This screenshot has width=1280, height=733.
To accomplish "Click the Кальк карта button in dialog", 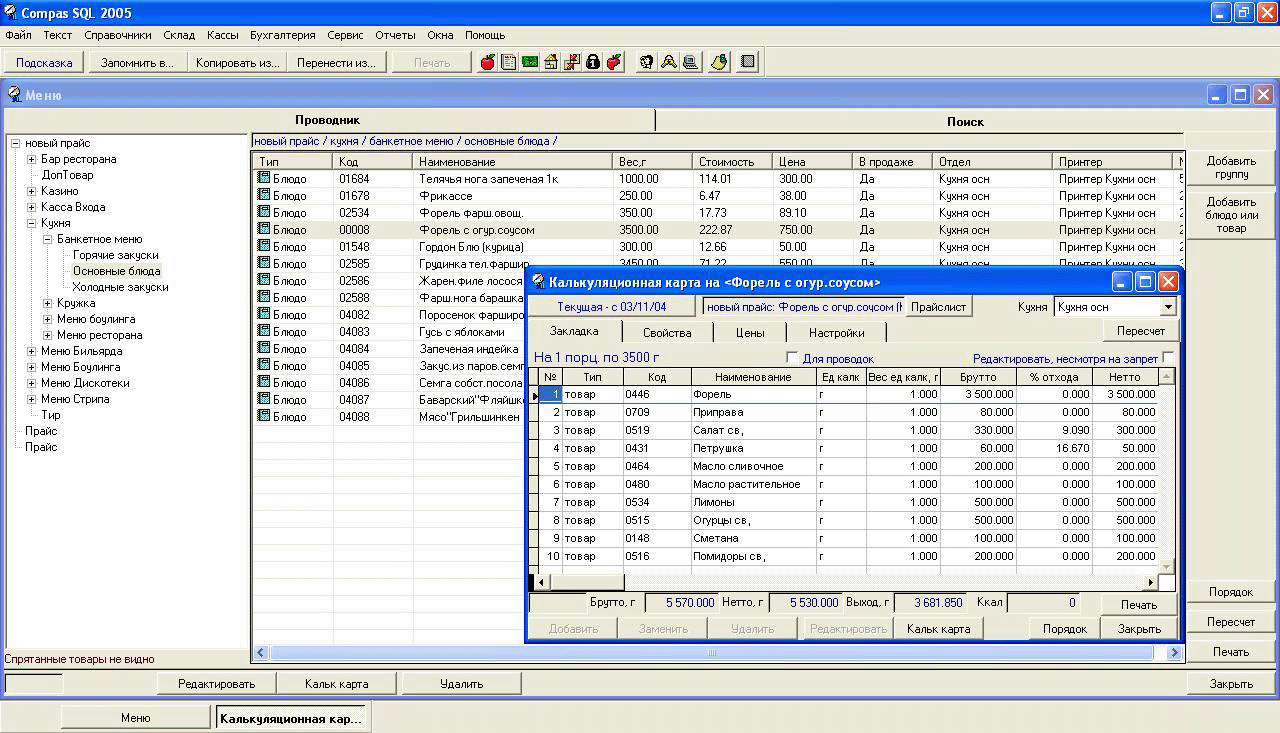I will click(938, 629).
